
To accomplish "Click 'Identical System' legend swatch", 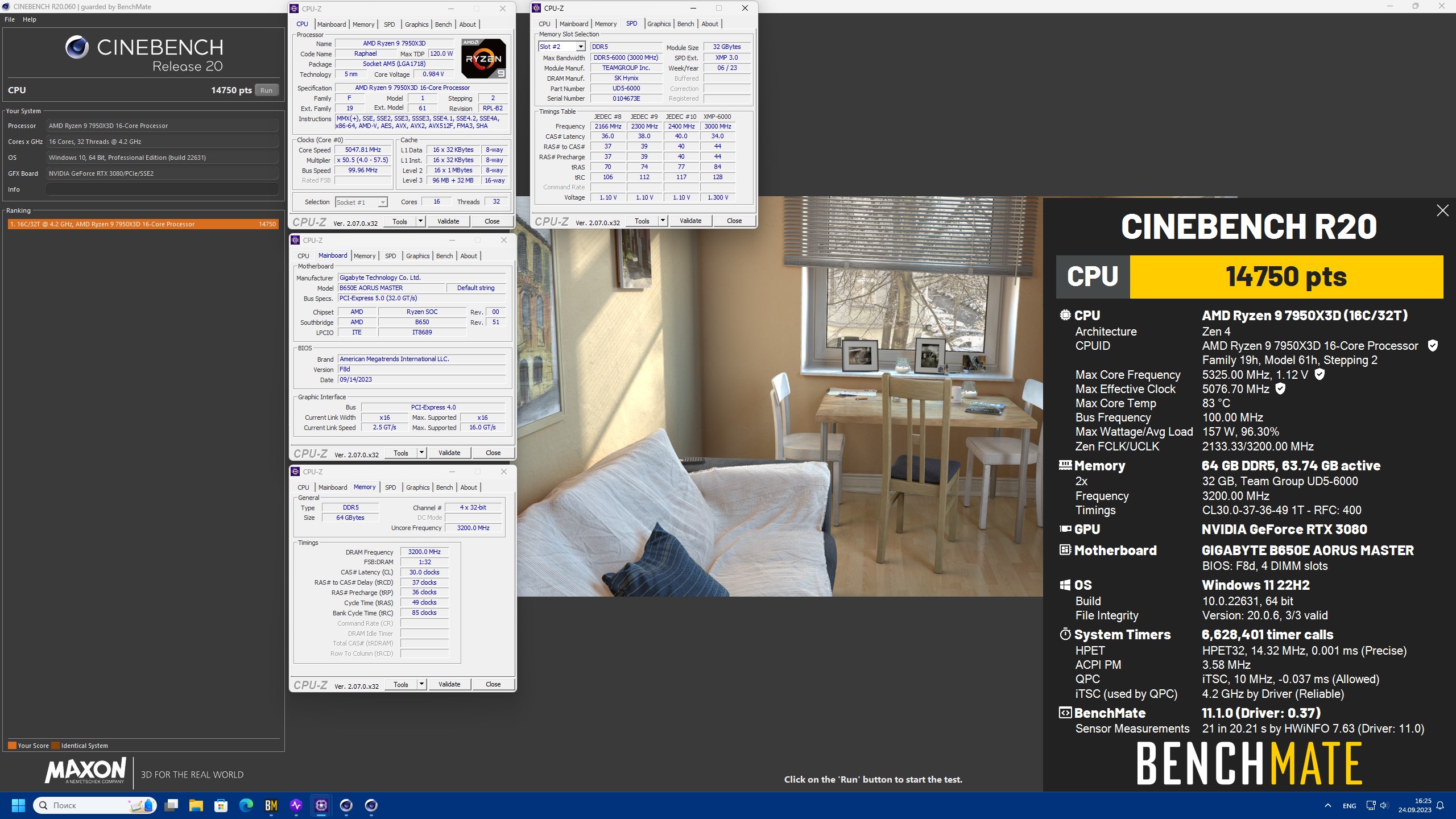I will coord(55,746).
